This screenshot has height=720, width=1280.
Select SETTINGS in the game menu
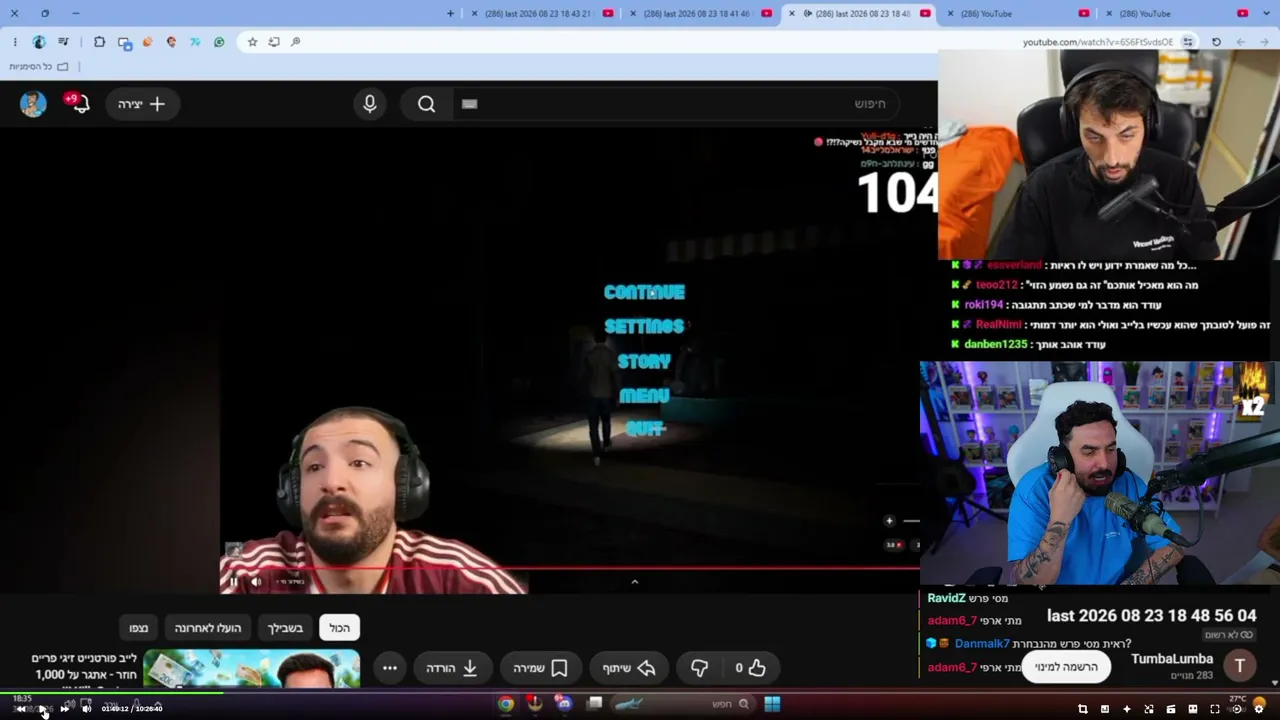tap(644, 326)
